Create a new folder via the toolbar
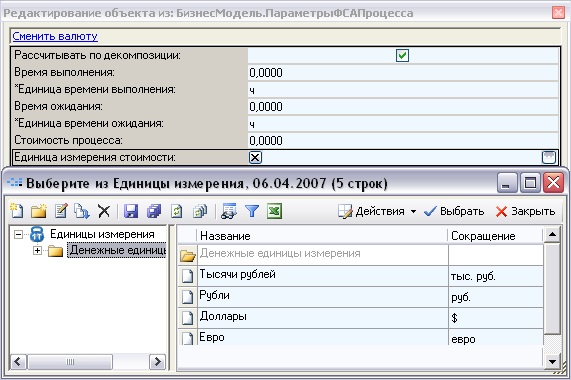Viewport: 571px width, 380px height. [39, 211]
